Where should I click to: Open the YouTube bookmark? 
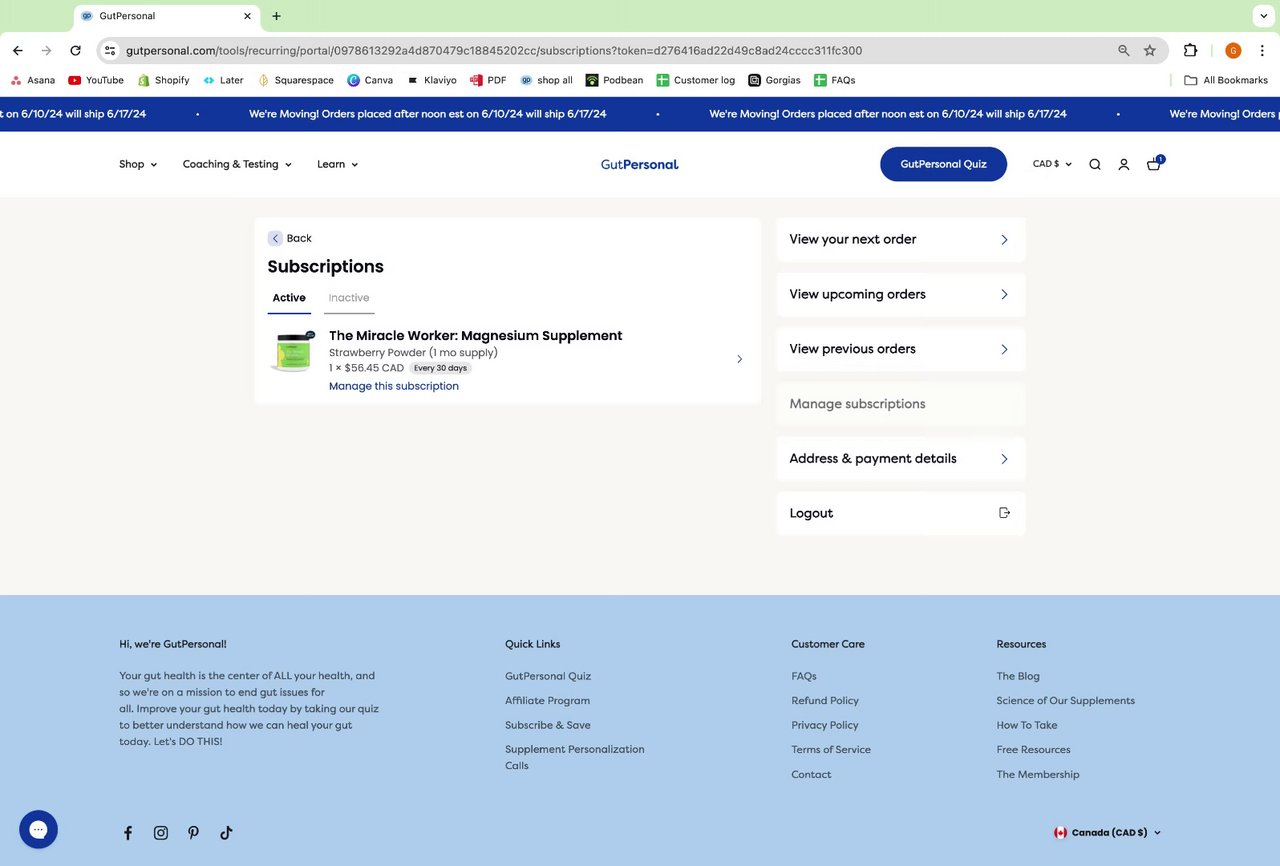(x=96, y=80)
